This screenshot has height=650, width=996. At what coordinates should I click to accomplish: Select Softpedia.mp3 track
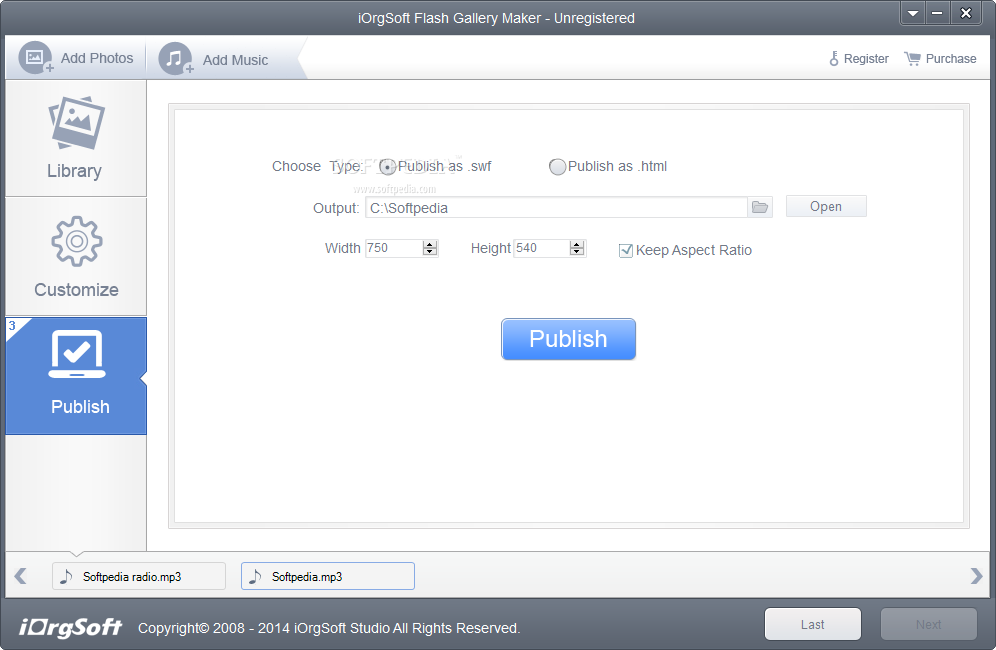[x=328, y=576]
